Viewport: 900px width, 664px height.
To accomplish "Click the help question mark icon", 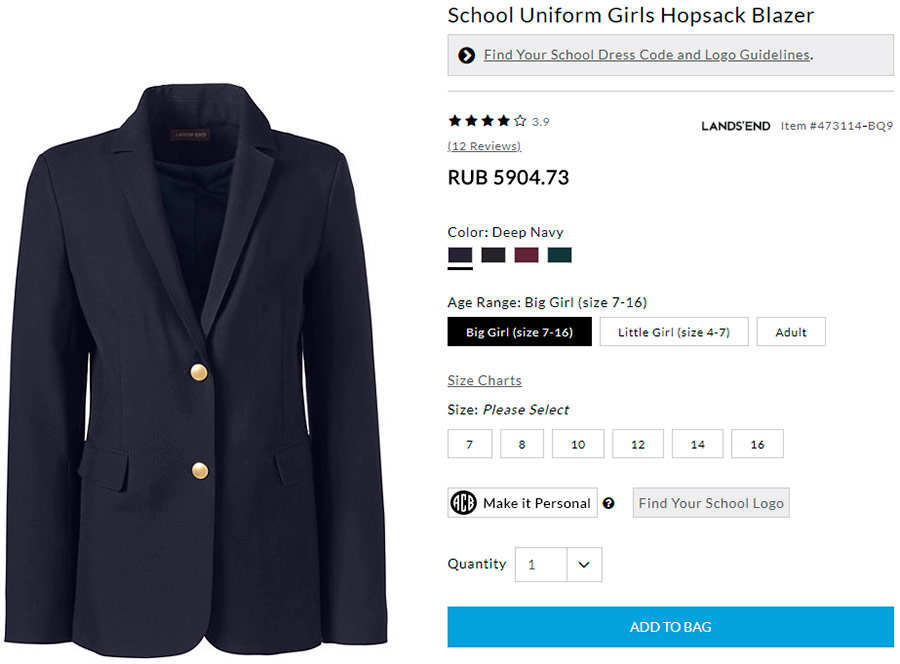I will coord(610,503).
